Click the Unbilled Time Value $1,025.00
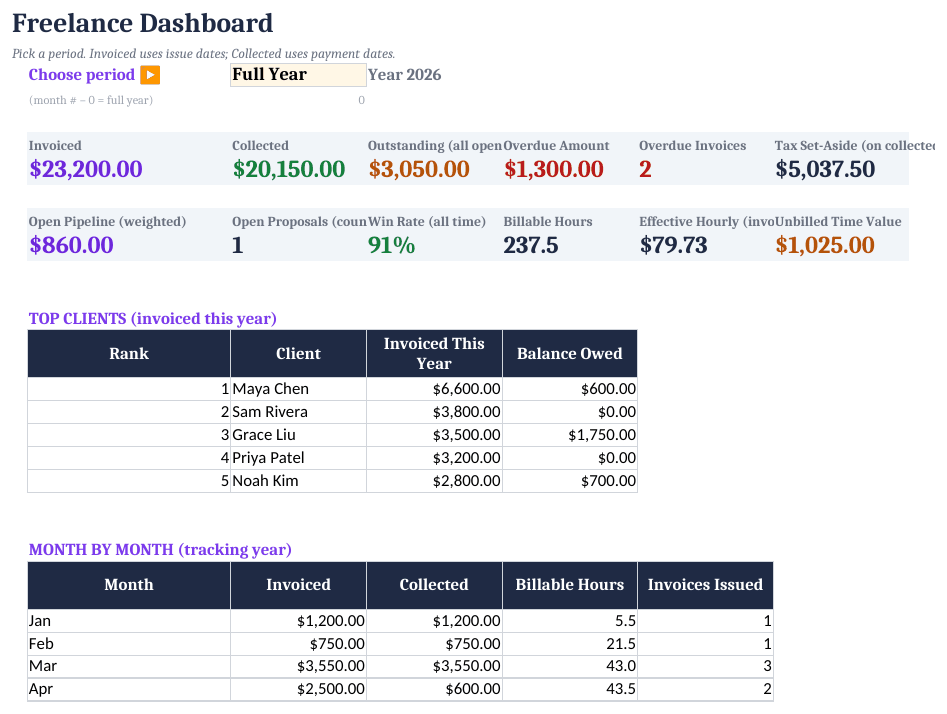Screen dimensions: 947x714 tap(825, 245)
